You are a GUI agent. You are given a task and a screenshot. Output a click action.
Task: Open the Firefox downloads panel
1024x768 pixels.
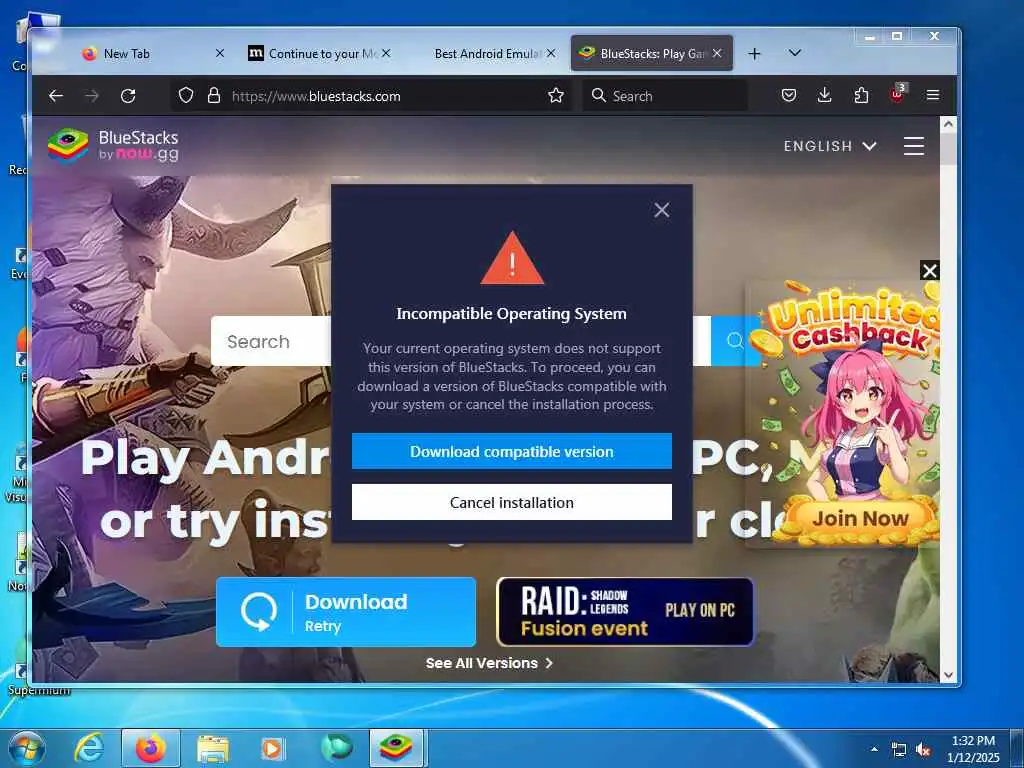tap(825, 96)
